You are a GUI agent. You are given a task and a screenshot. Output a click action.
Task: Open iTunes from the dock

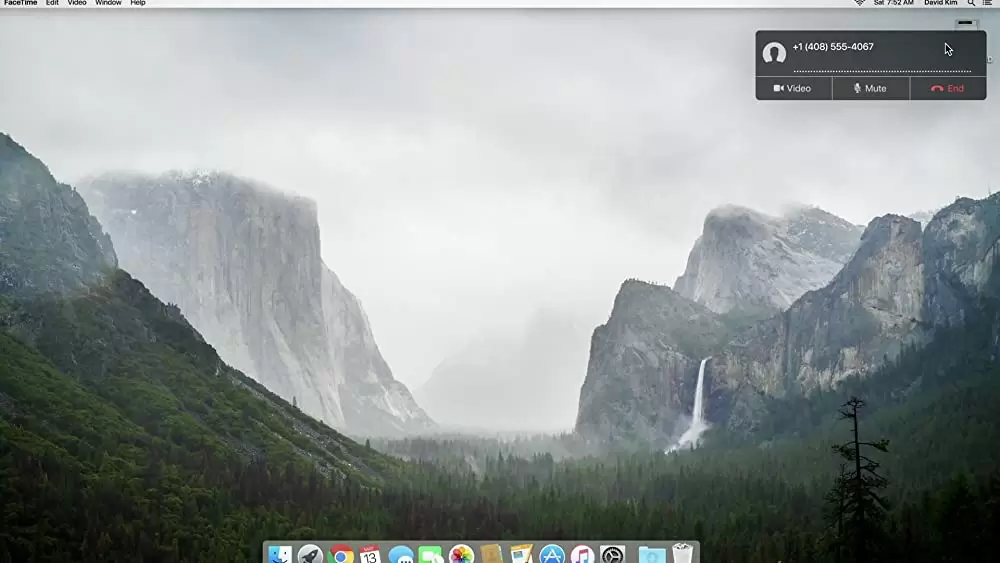tap(582, 554)
